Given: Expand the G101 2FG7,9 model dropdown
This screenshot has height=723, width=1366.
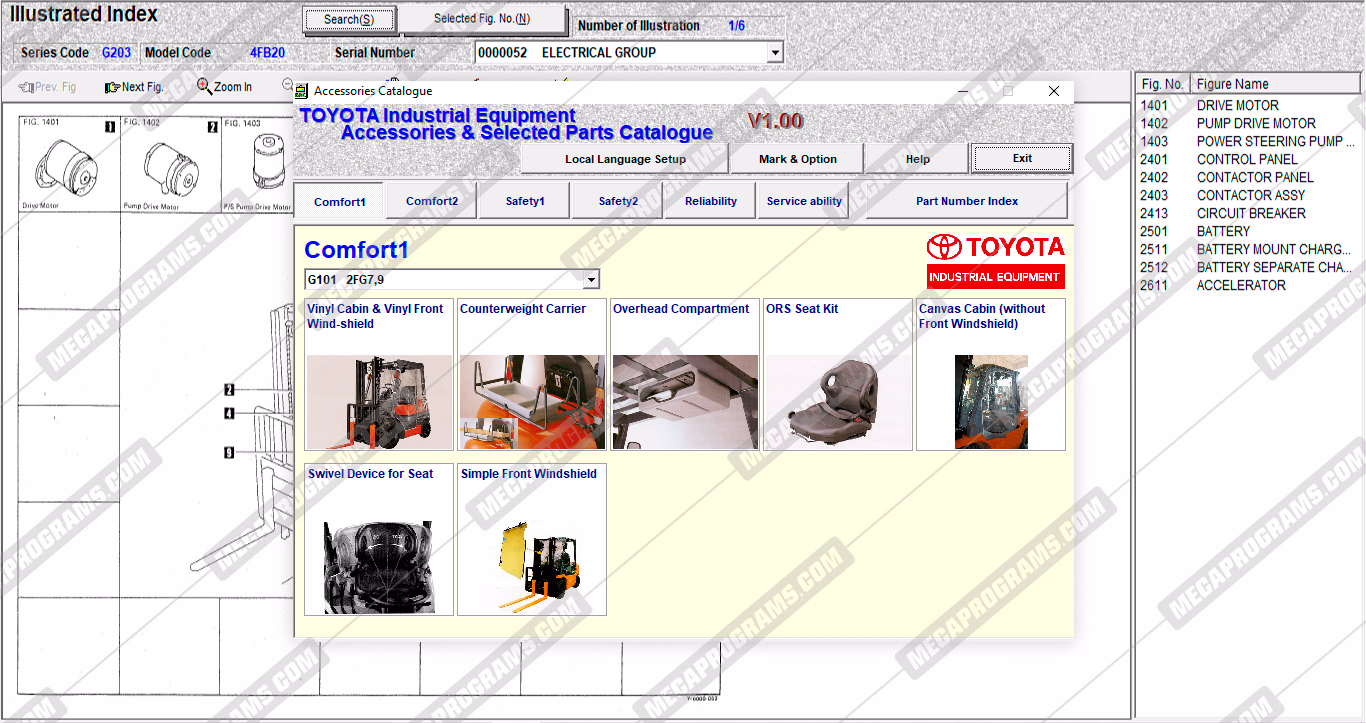Looking at the screenshot, I should coord(591,280).
